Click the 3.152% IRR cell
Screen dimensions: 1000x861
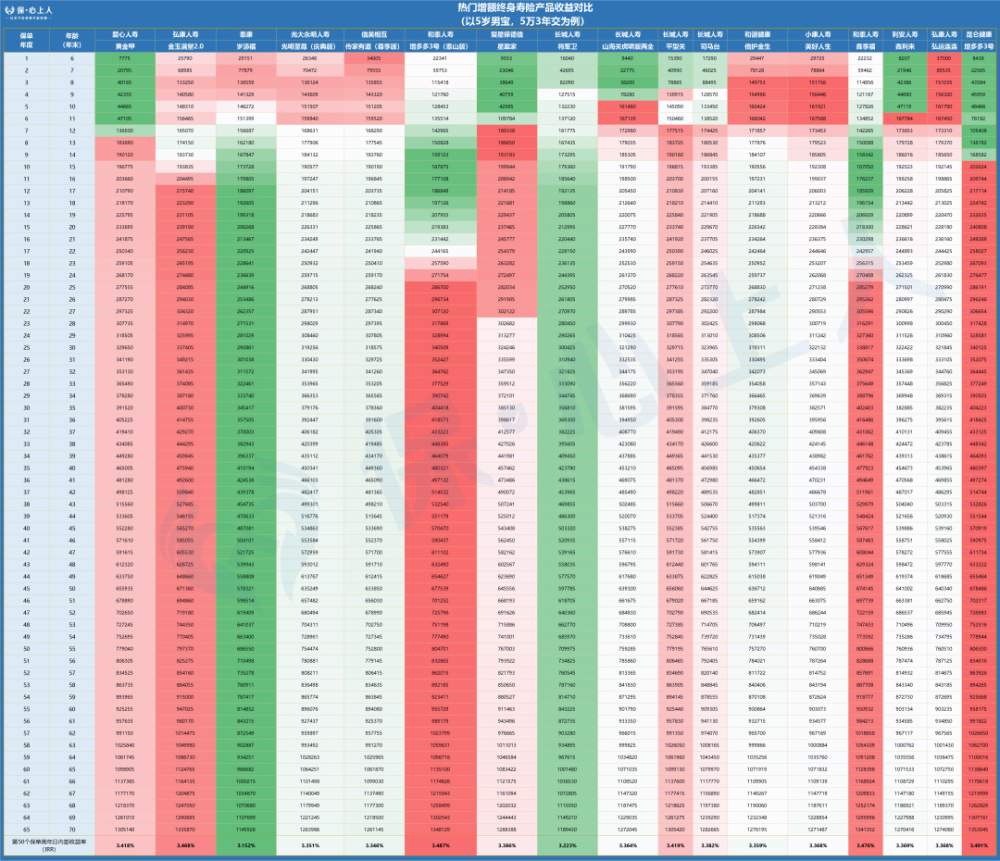[x=246, y=845]
